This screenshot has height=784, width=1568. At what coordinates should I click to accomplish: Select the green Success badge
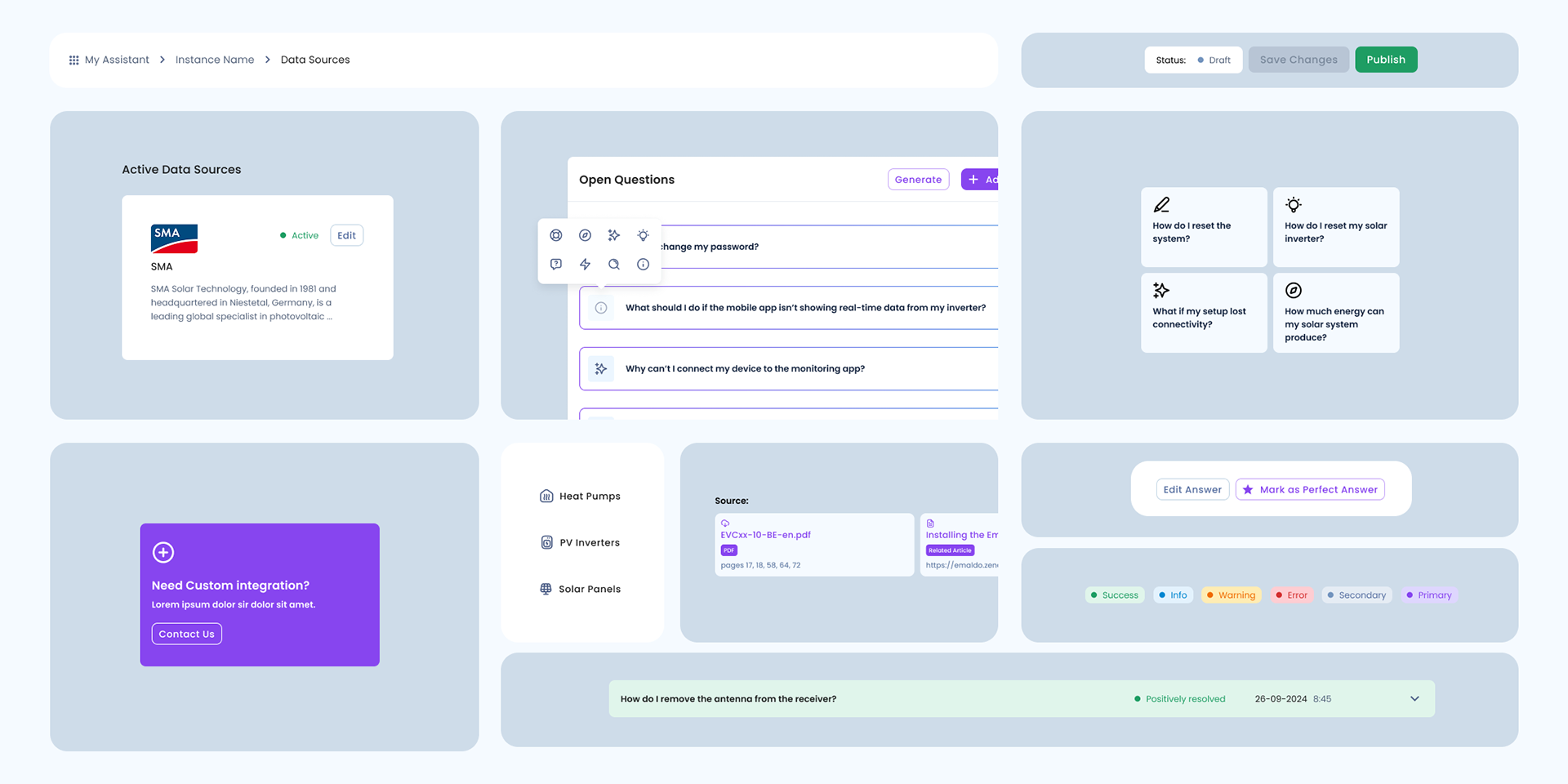(x=1115, y=595)
